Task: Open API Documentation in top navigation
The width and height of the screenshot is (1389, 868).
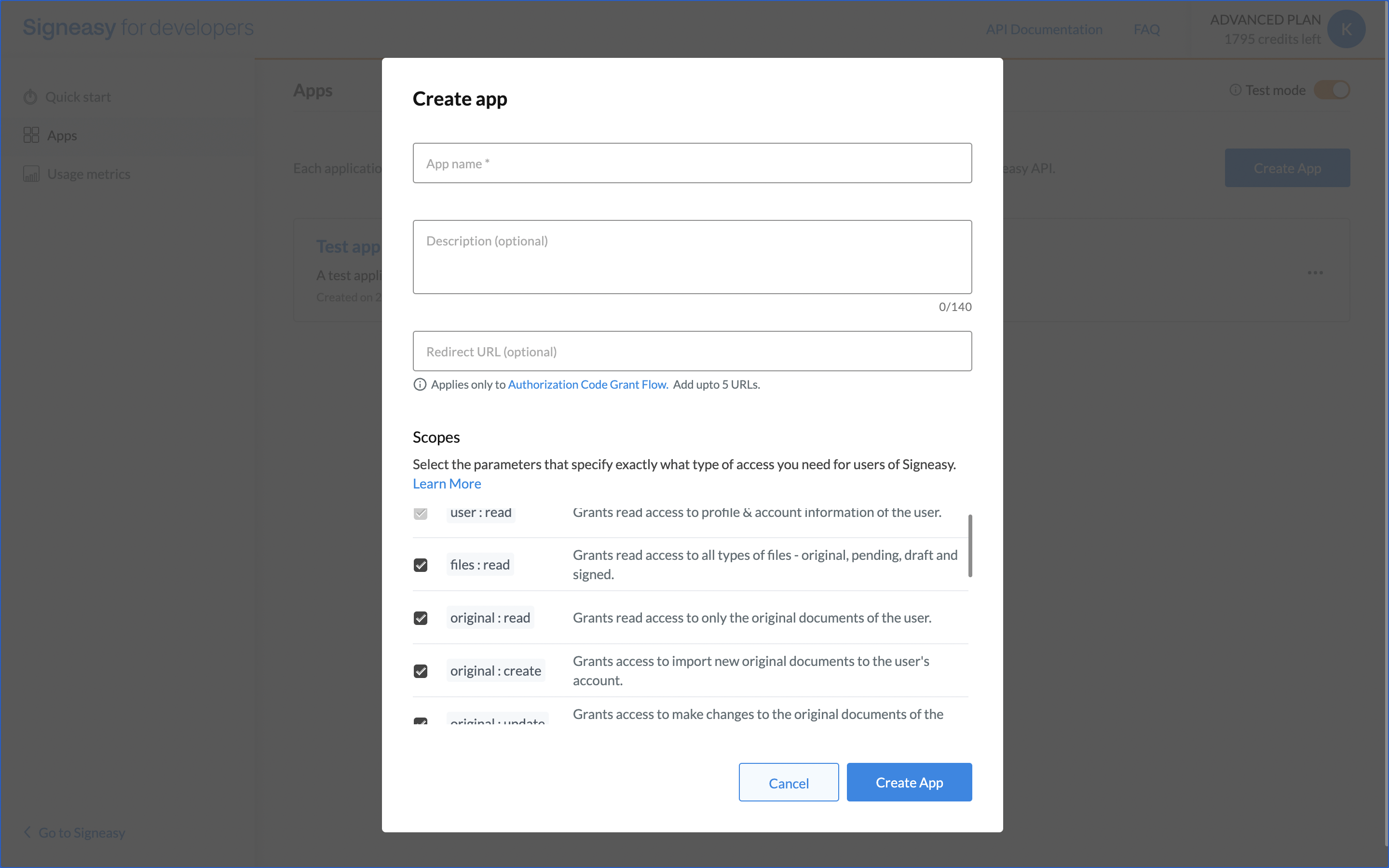Action: click(1044, 29)
